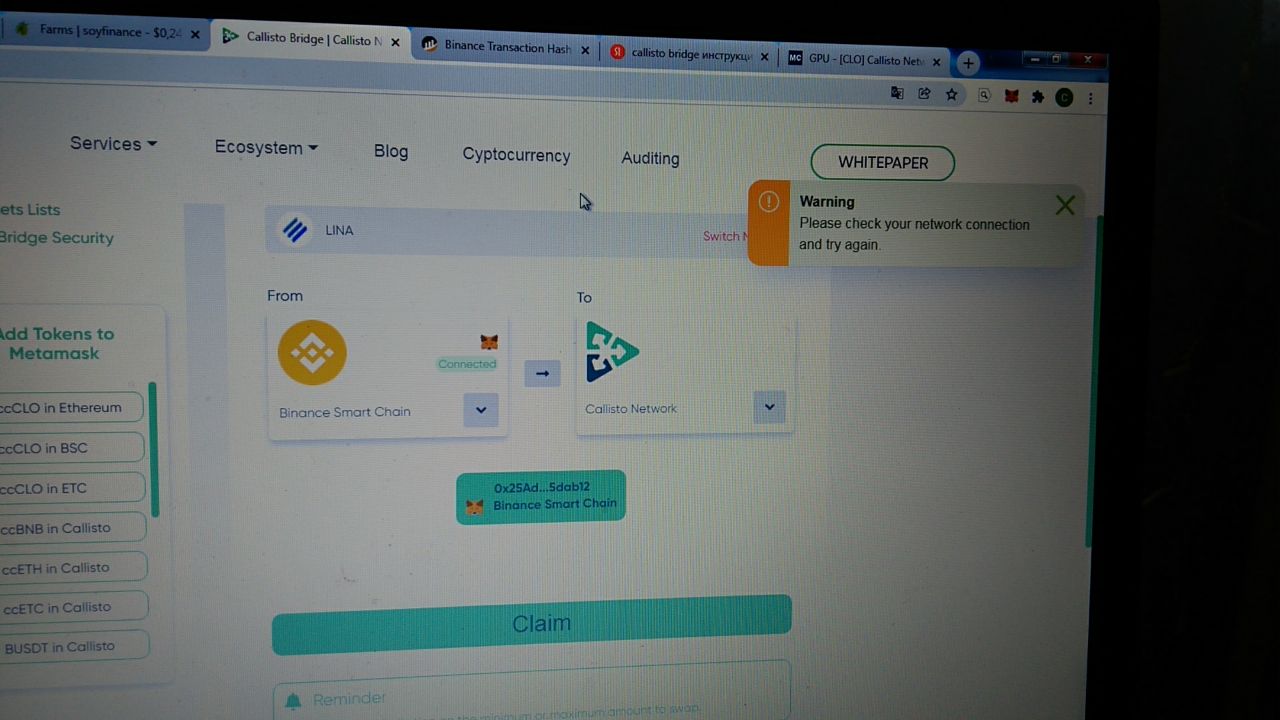
Task: Select the LINA token row
Action: pyautogui.click(x=548, y=232)
